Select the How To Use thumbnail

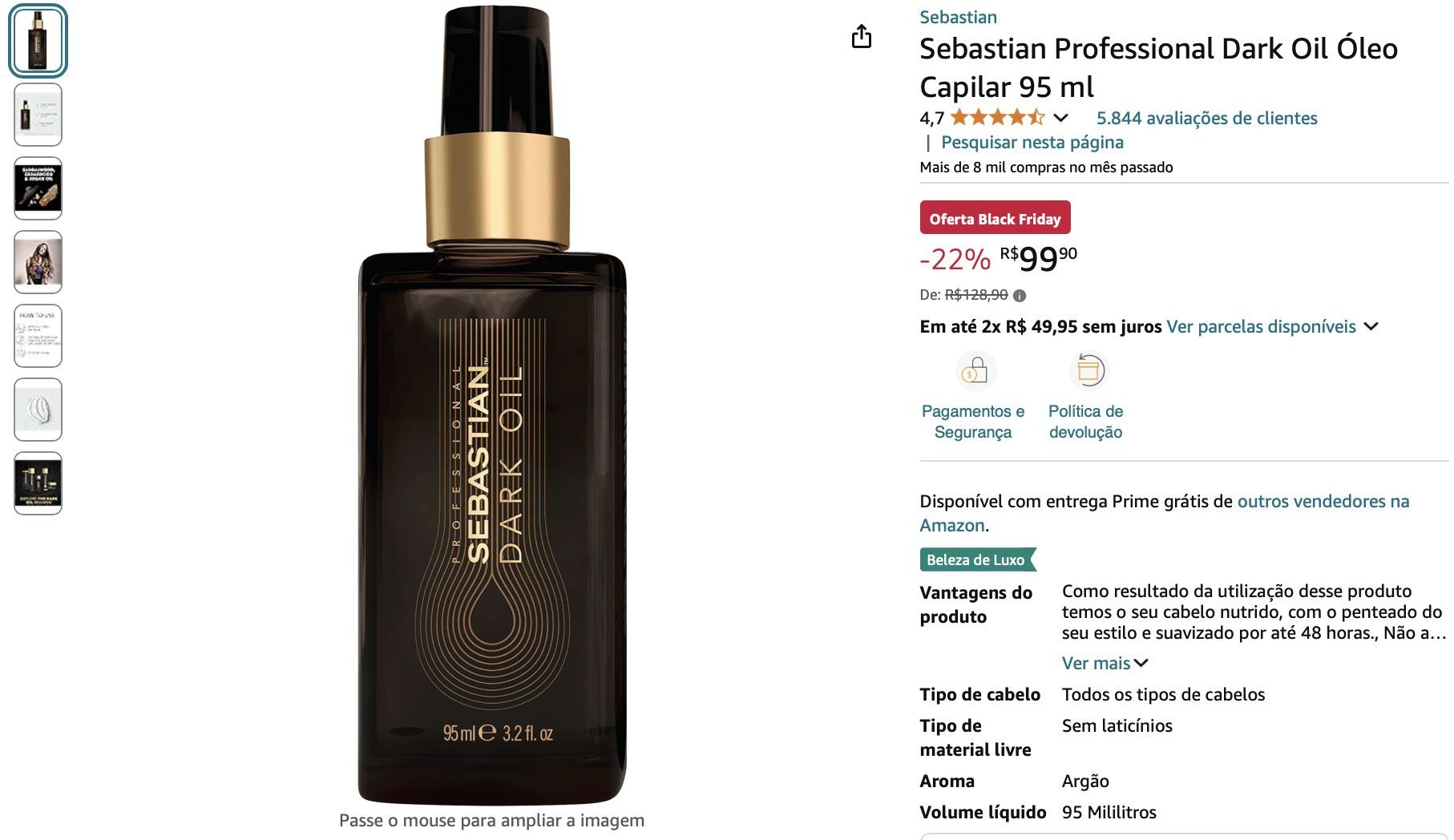[38, 336]
